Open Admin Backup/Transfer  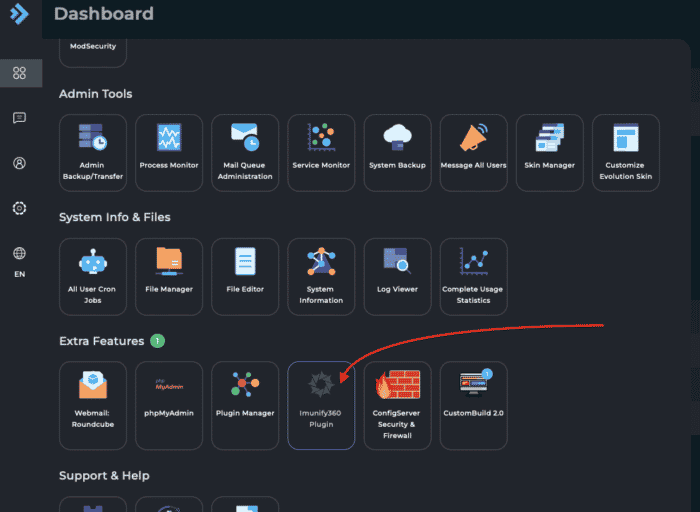point(92,152)
